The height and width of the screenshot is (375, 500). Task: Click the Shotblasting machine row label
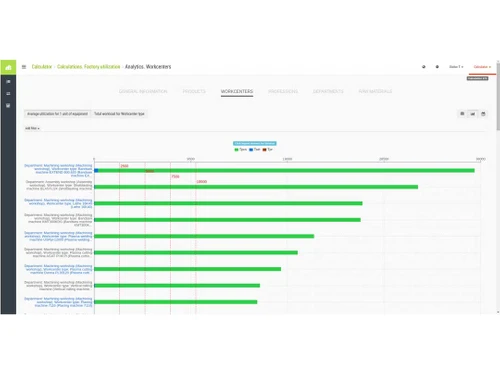(59, 185)
